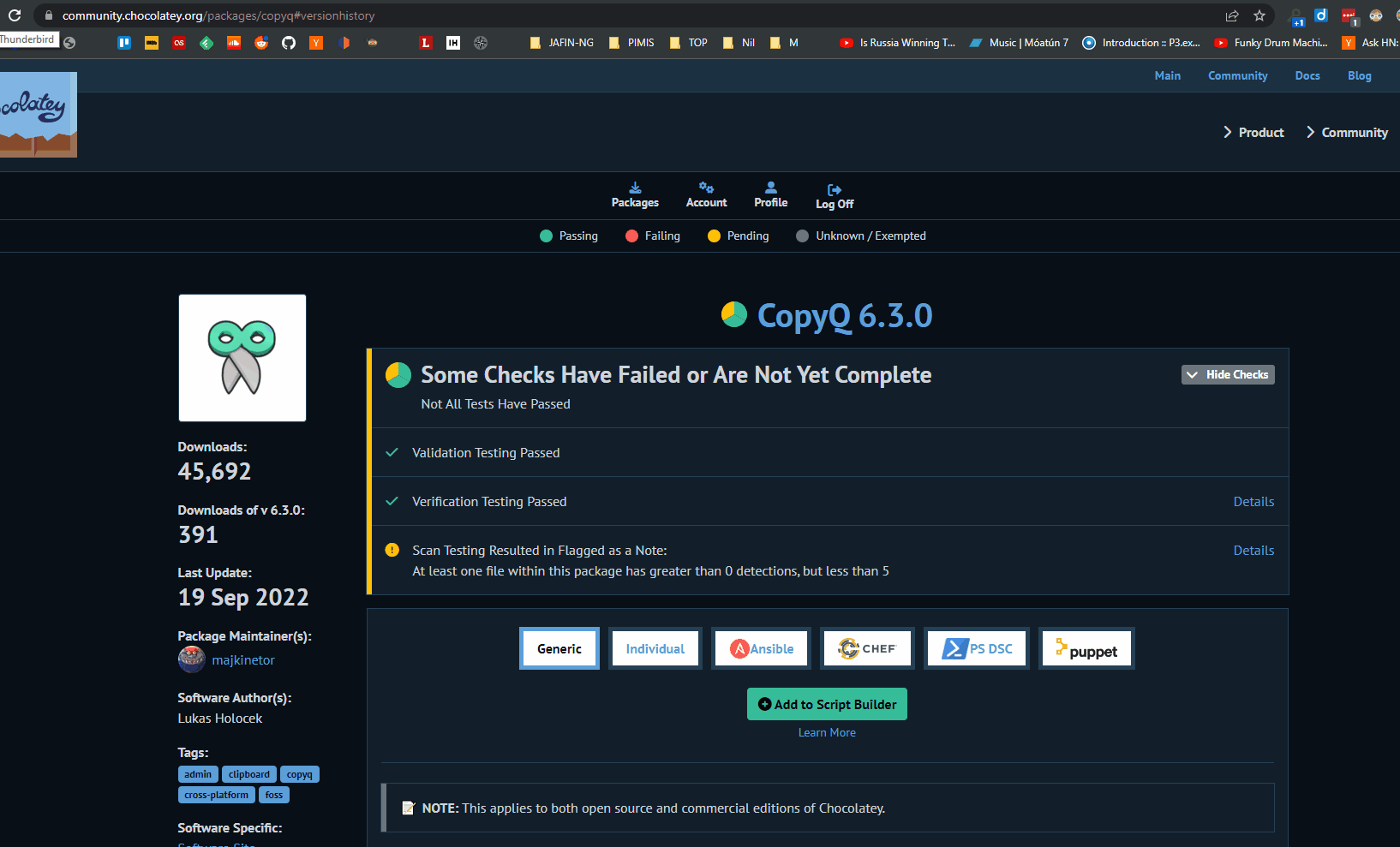Click the Pending status indicator
Image resolution: width=1400 pixels, height=847 pixels.
[715, 236]
